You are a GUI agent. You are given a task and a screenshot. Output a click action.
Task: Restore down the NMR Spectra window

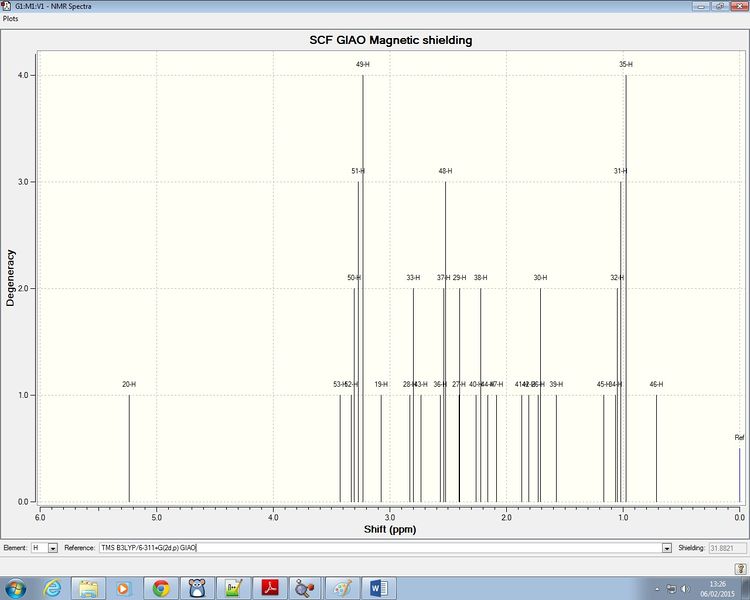point(719,6)
